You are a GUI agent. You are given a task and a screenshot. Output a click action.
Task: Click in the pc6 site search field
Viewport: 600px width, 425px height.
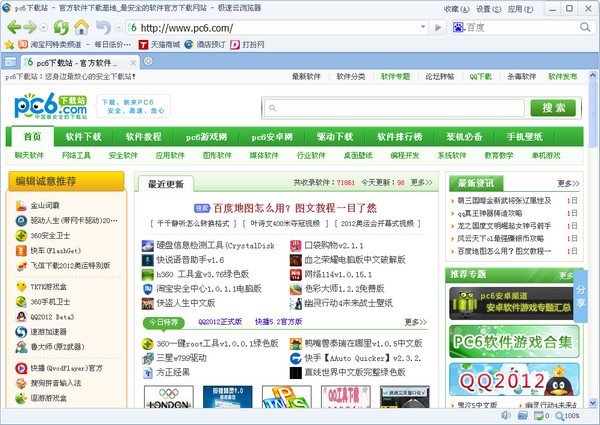394,108
